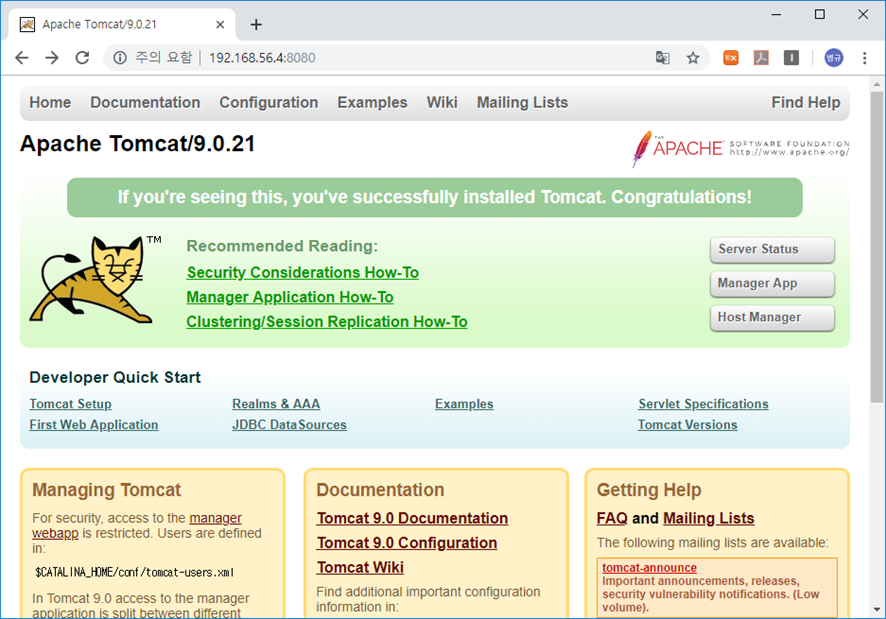
Task: Open Manager Application How-To link
Action: [x=290, y=297]
